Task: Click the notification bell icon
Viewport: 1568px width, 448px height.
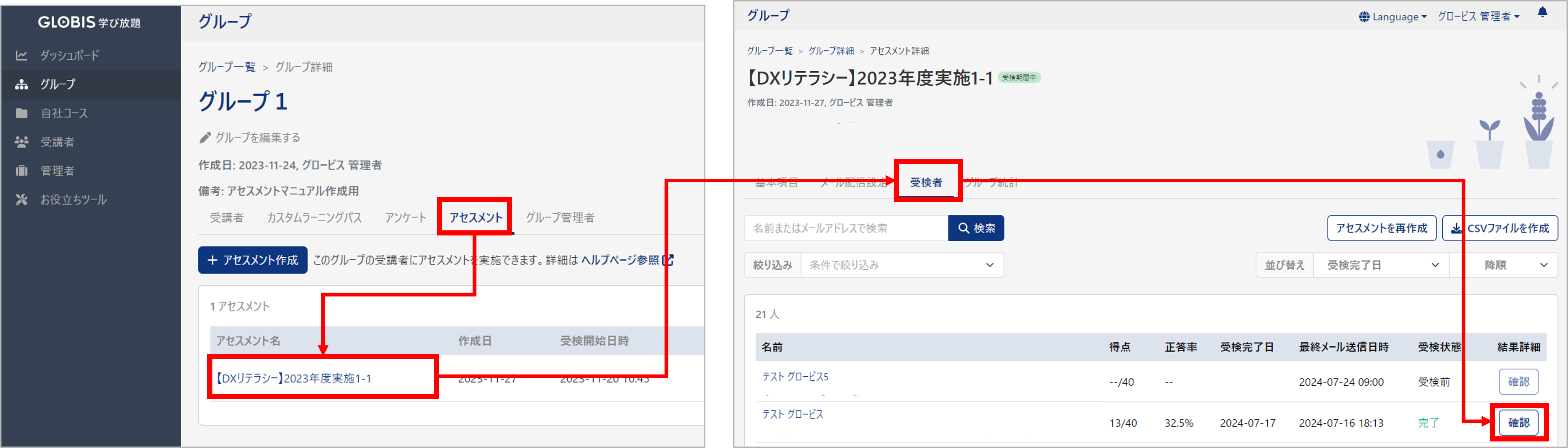Action: (1542, 12)
